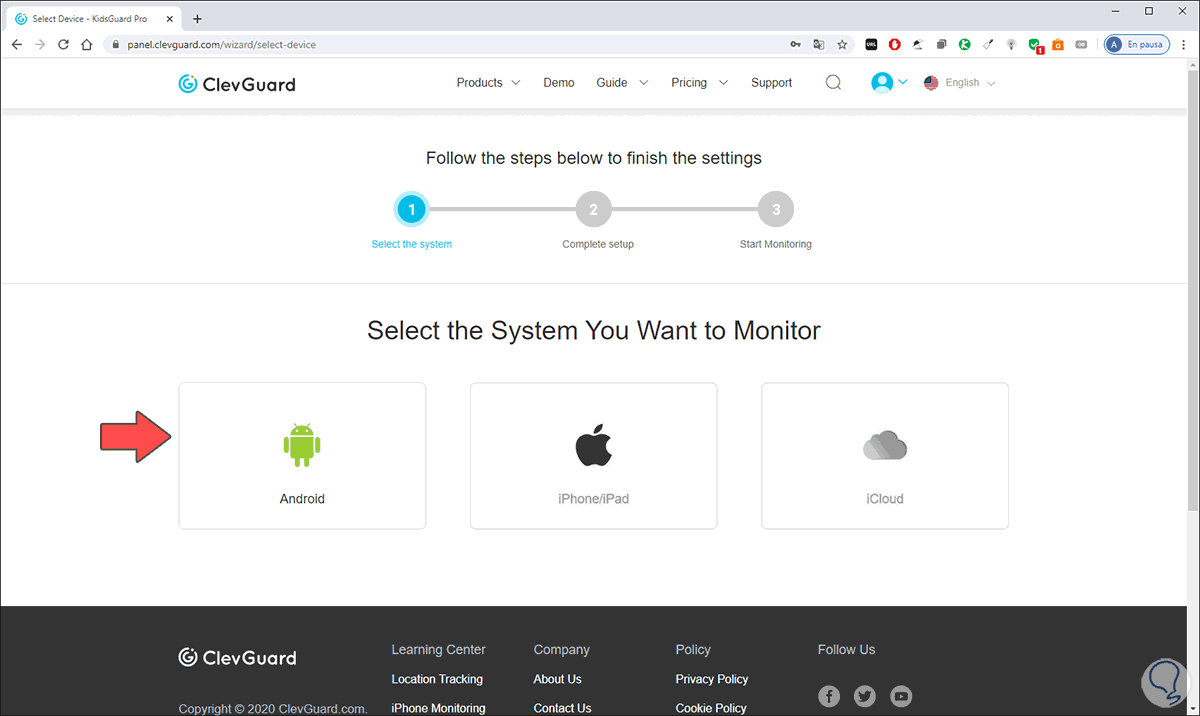Open the black URL extension
1200x716 pixels.
point(871,45)
